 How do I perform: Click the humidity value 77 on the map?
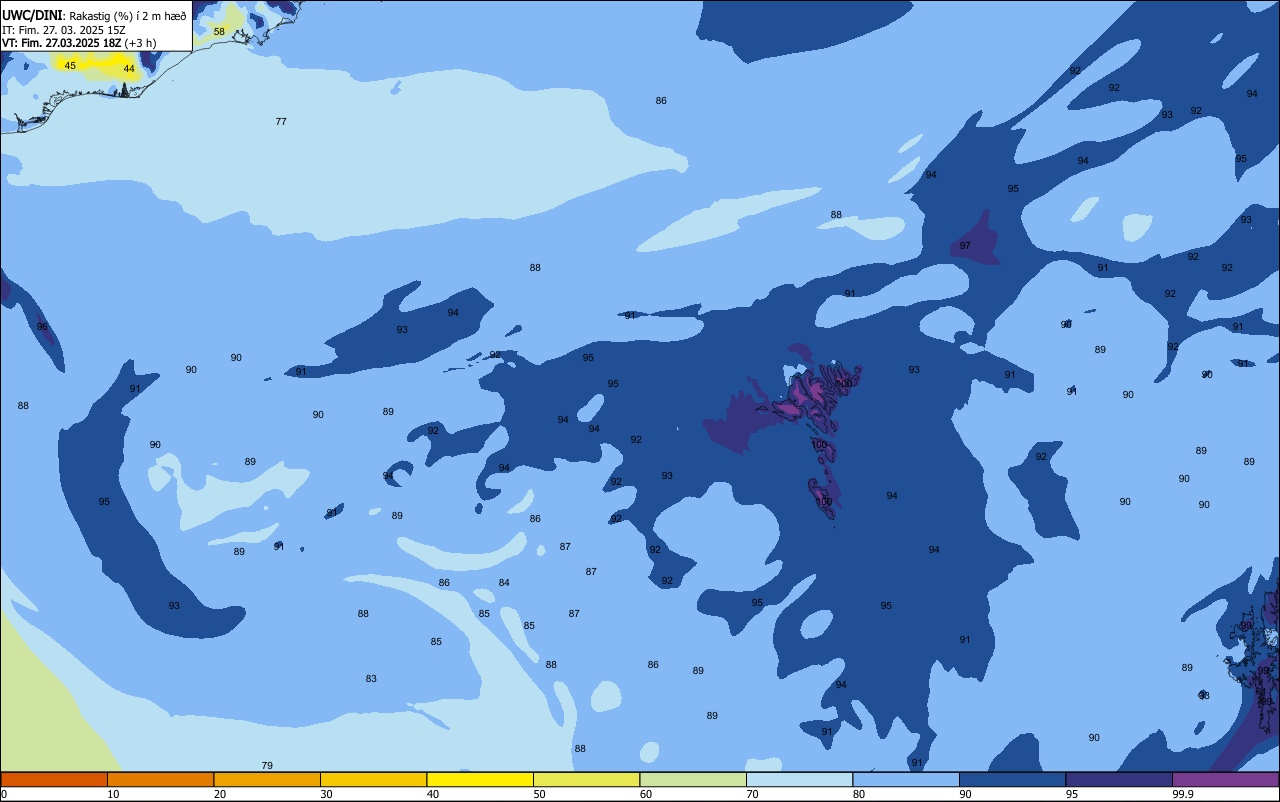point(281,121)
